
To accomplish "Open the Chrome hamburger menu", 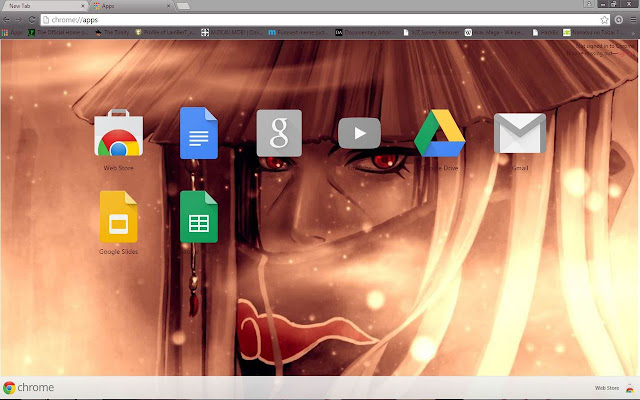I will [633, 20].
